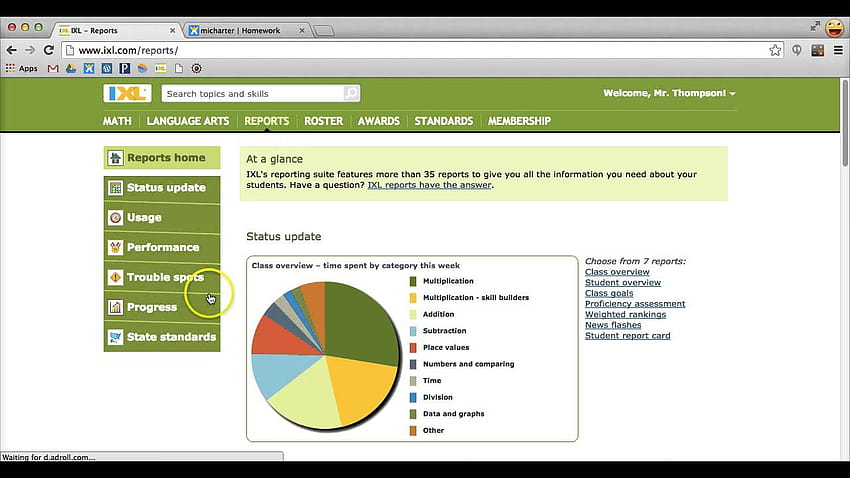Image resolution: width=850 pixels, height=478 pixels.
Task: Click the colorful extension icon in toolbar
Action: (817, 50)
